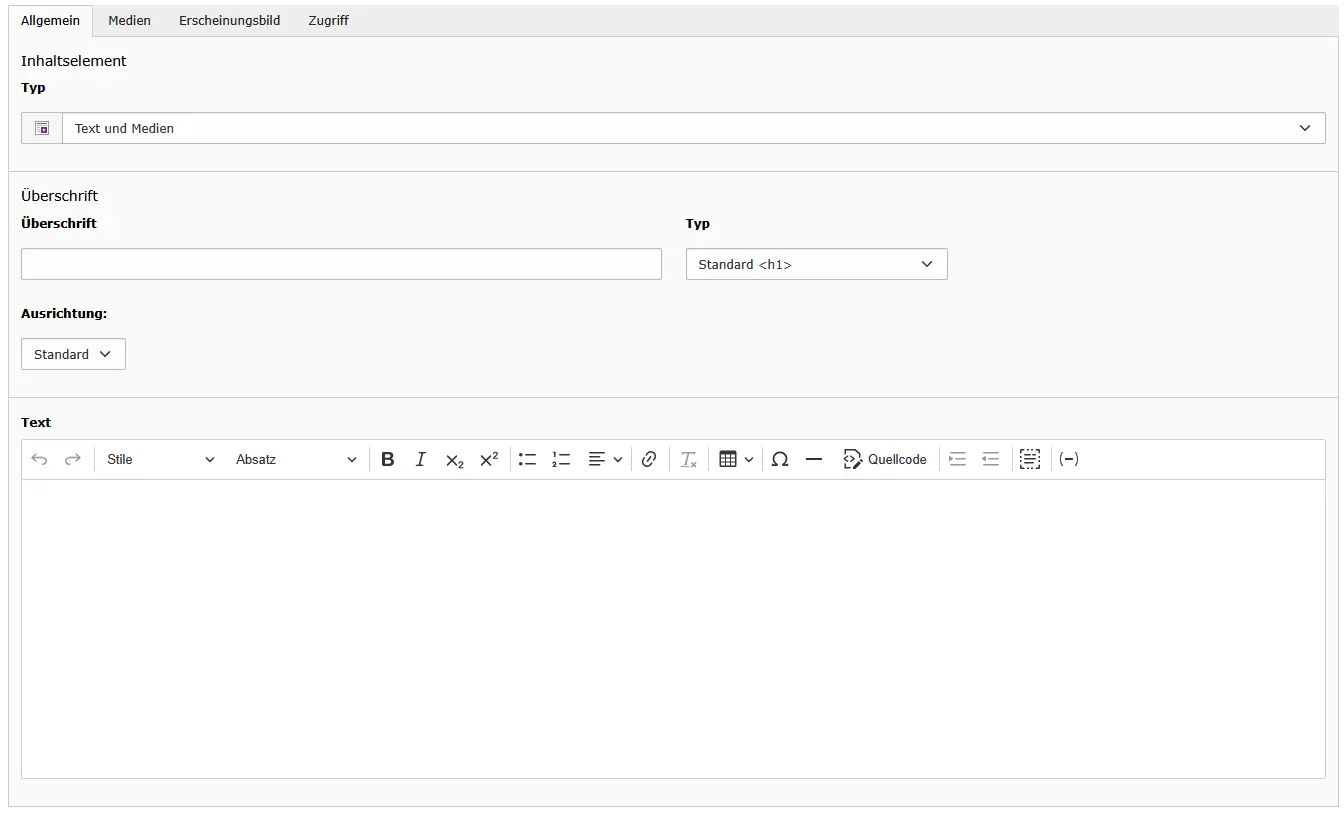The image size is (1344, 817).
Task: Switch to the Medien tab
Action: 130,21
